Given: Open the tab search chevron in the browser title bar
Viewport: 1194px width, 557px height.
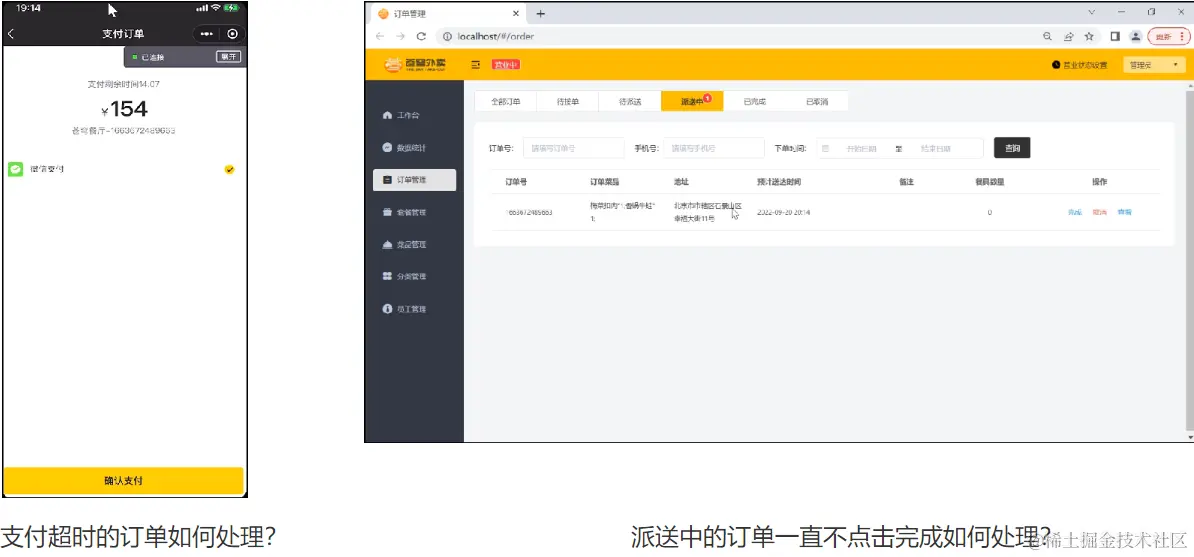Looking at the screenshot, I should tap(1091, 12).
